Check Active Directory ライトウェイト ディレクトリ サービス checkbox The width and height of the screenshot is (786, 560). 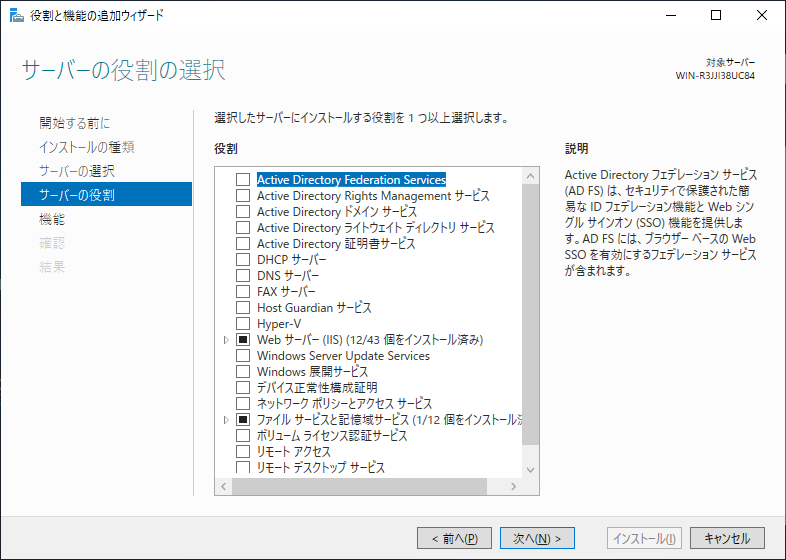pyautogui.click(x=243, y=228)
